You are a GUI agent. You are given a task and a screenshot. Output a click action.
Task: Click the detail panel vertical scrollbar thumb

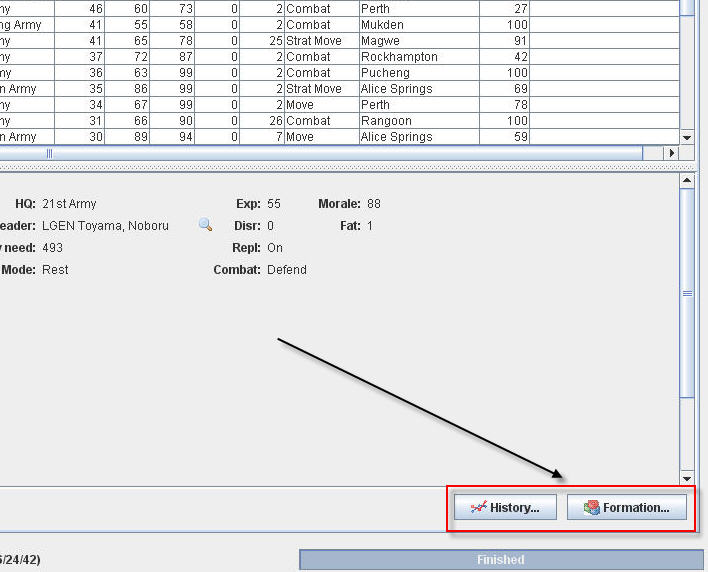[687, 293]
